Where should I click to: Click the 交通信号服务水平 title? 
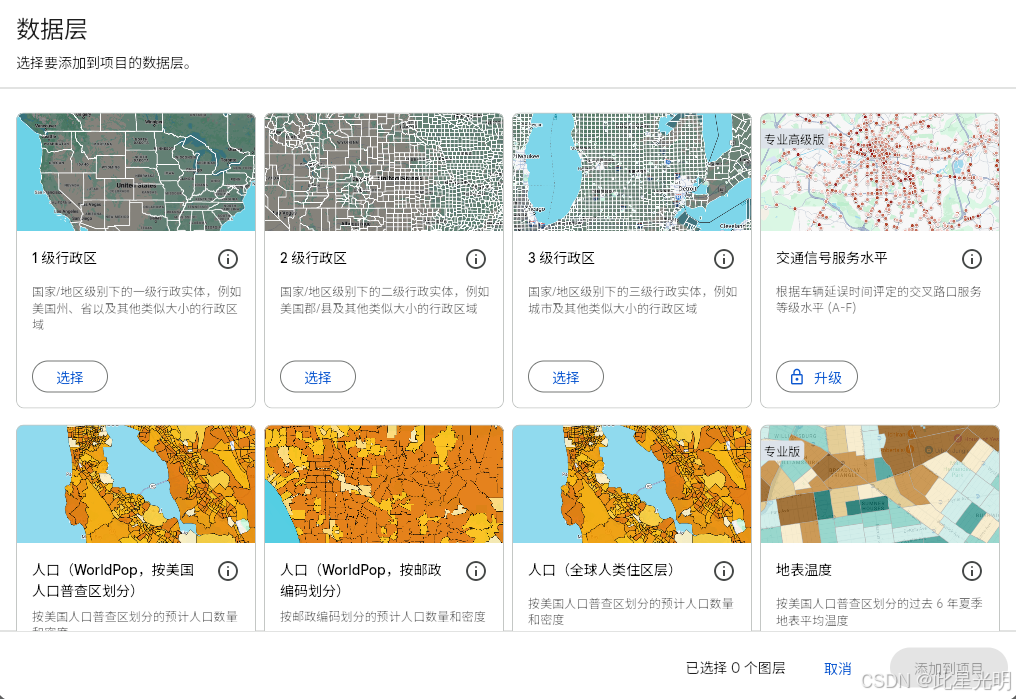(831, 258)
